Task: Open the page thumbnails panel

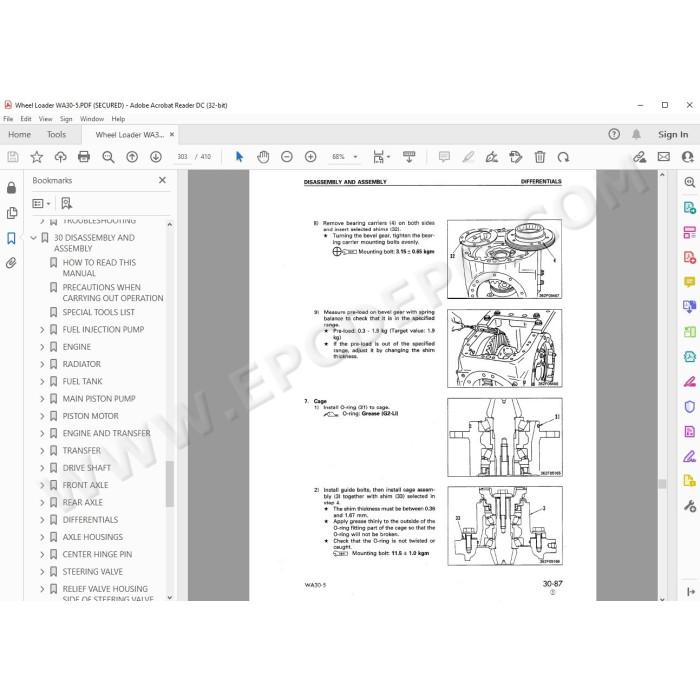Action: tap(12, 213)
